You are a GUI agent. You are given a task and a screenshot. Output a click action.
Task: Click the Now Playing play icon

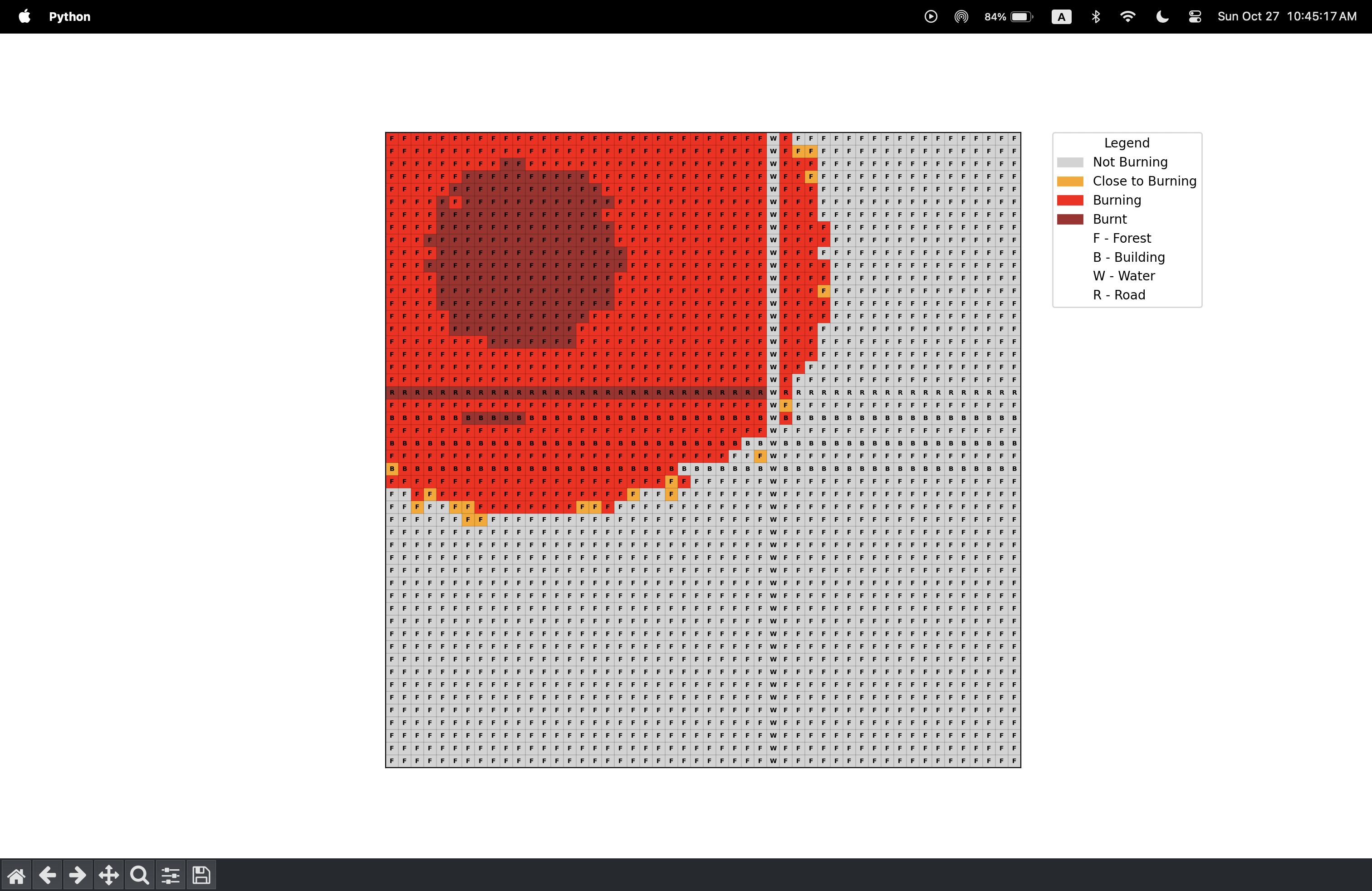[931, 16]
